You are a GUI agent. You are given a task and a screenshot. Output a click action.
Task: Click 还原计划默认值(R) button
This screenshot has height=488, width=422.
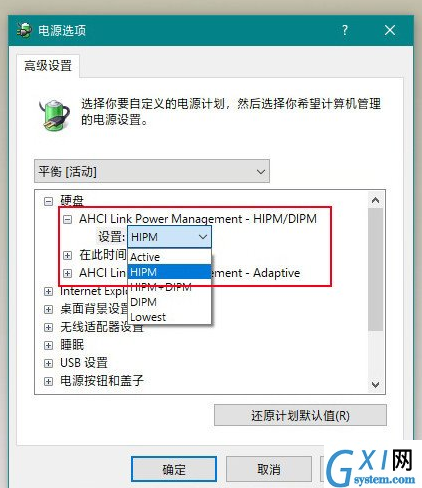[300, 415]
